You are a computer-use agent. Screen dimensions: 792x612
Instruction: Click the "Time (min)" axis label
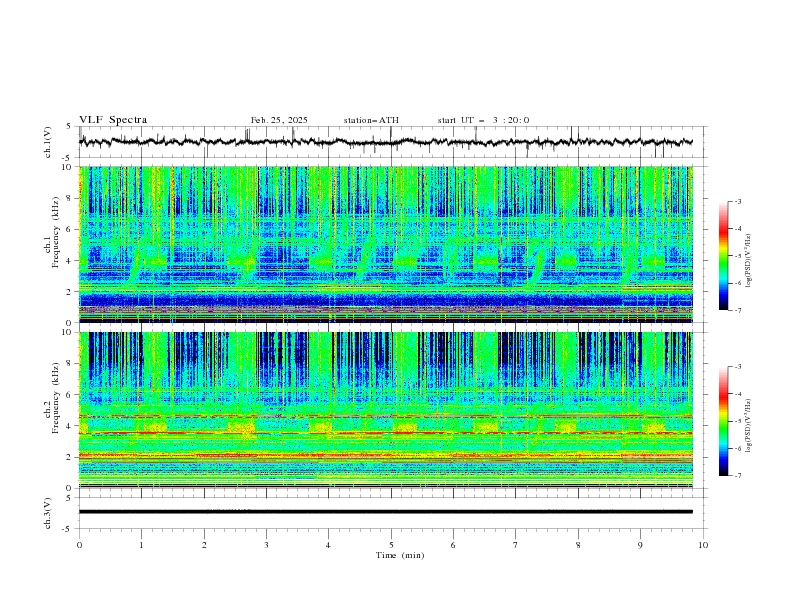400,555
